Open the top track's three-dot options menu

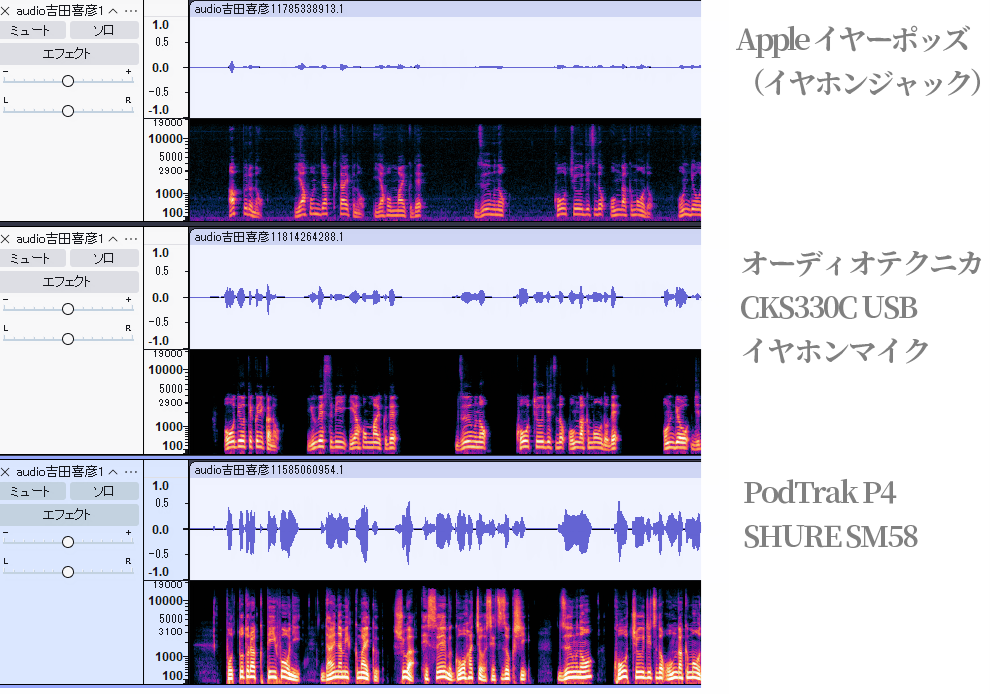coord(131,11)
